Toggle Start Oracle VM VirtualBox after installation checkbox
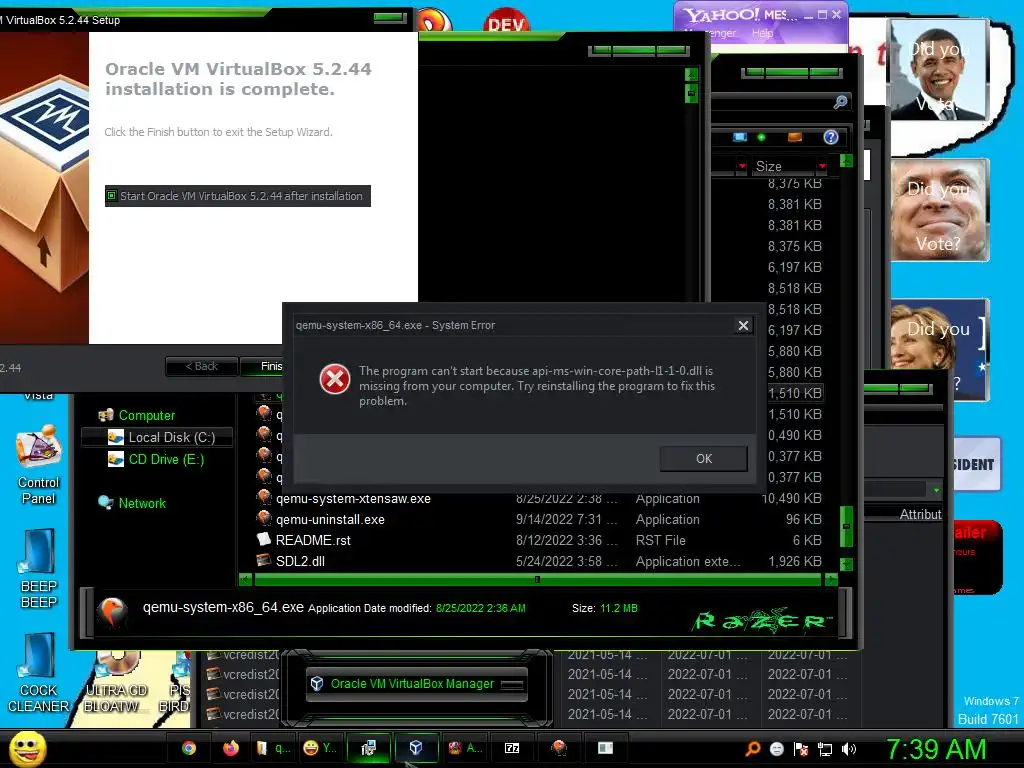The image size is (1024, 768). [x=112, y=196]
